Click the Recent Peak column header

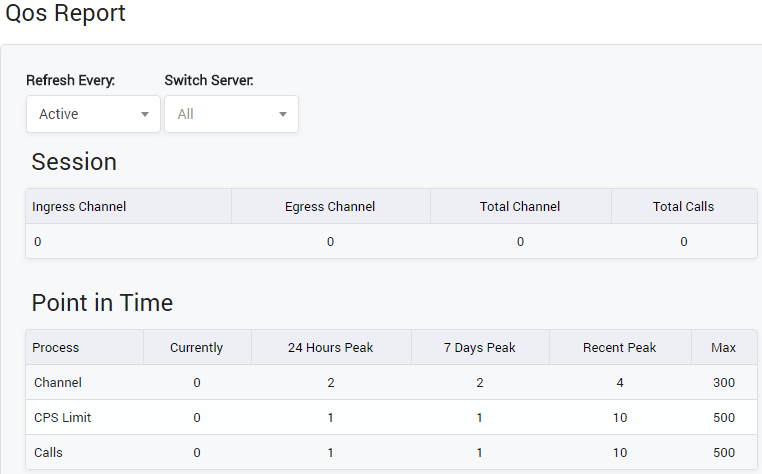tap(620, 348)
